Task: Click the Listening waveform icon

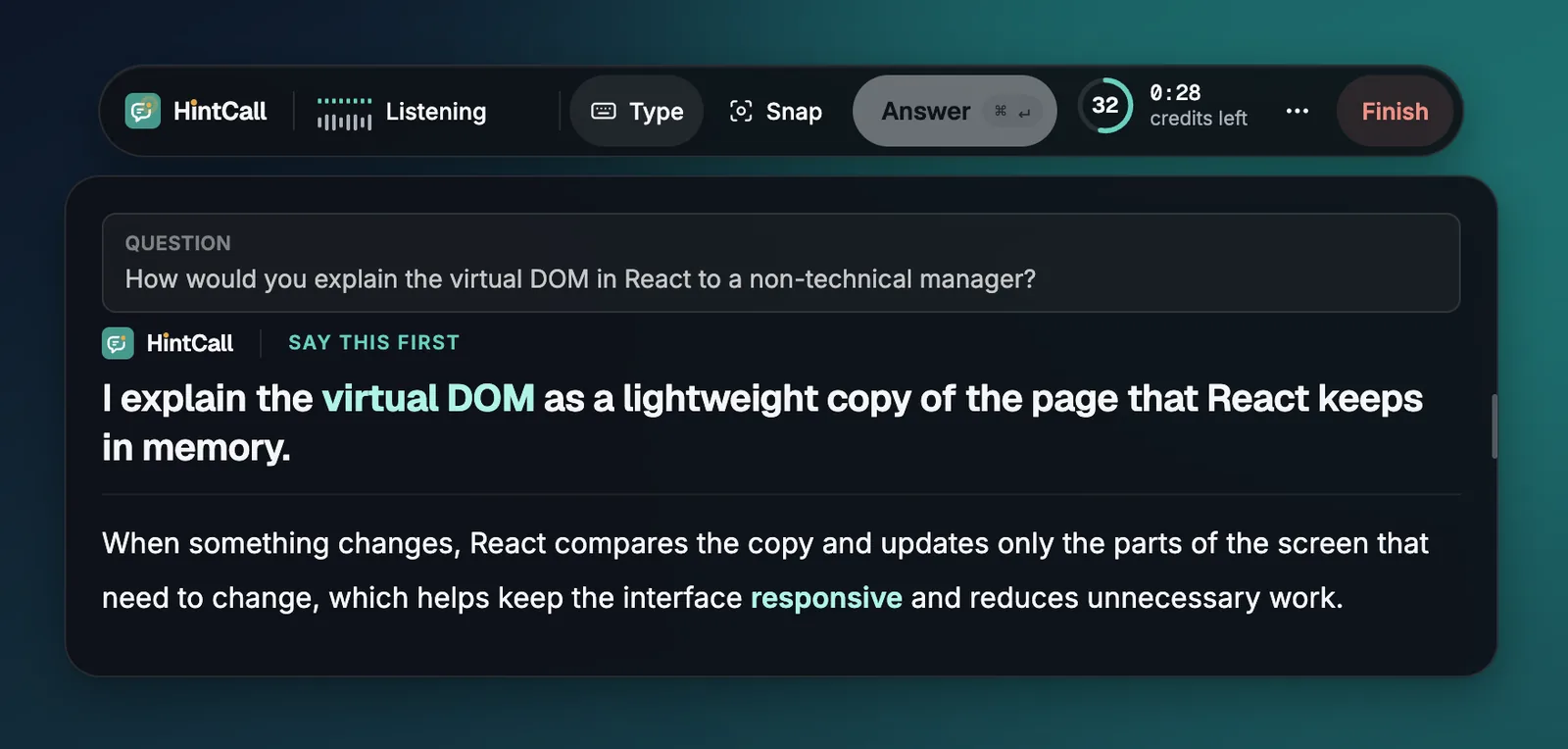Action: click(x=344, y=113)
